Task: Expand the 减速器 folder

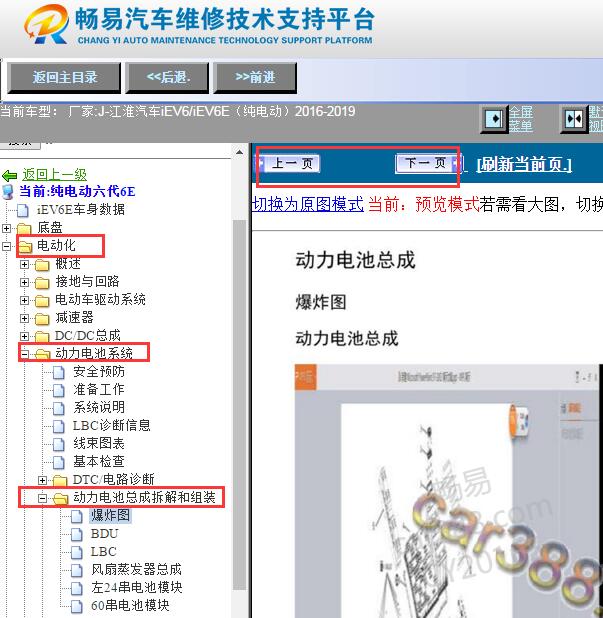Action: tap(24, 318)
